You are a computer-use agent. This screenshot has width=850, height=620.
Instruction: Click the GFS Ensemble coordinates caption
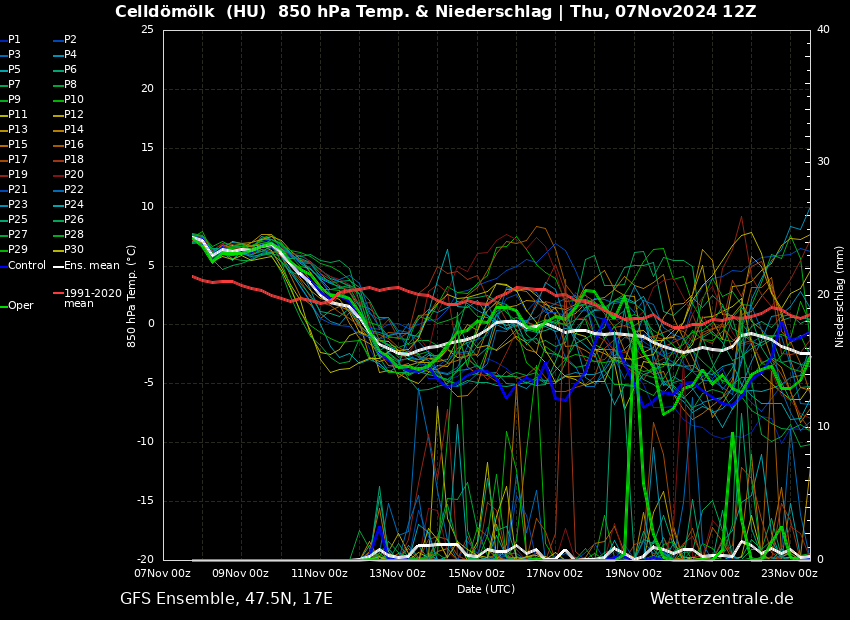(226, 599)
